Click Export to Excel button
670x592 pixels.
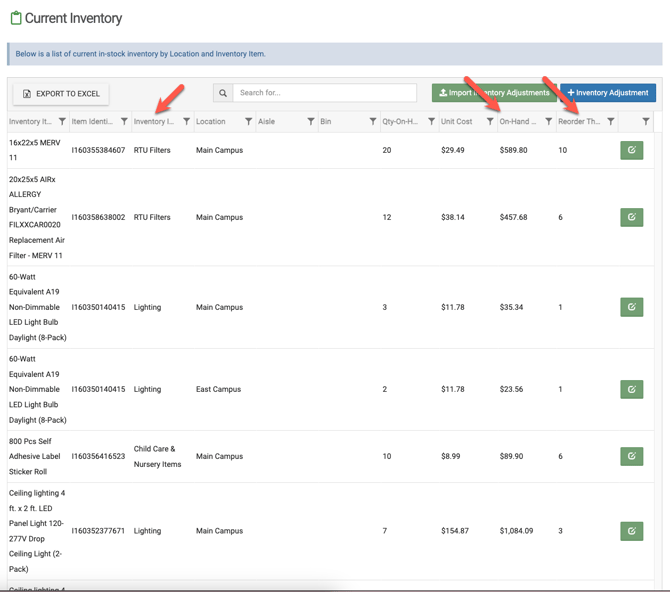pos(61,94)
